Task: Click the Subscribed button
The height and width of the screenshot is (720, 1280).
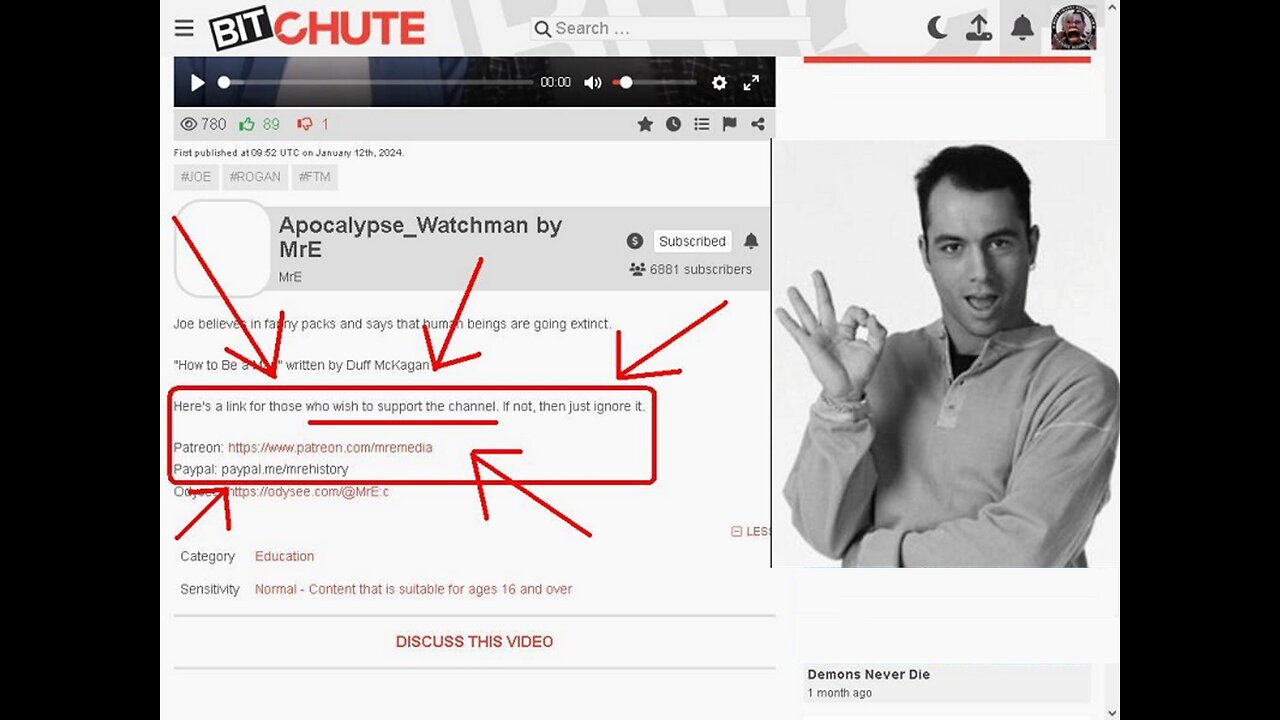Action: pyautogui.click(x=692, y=241)
